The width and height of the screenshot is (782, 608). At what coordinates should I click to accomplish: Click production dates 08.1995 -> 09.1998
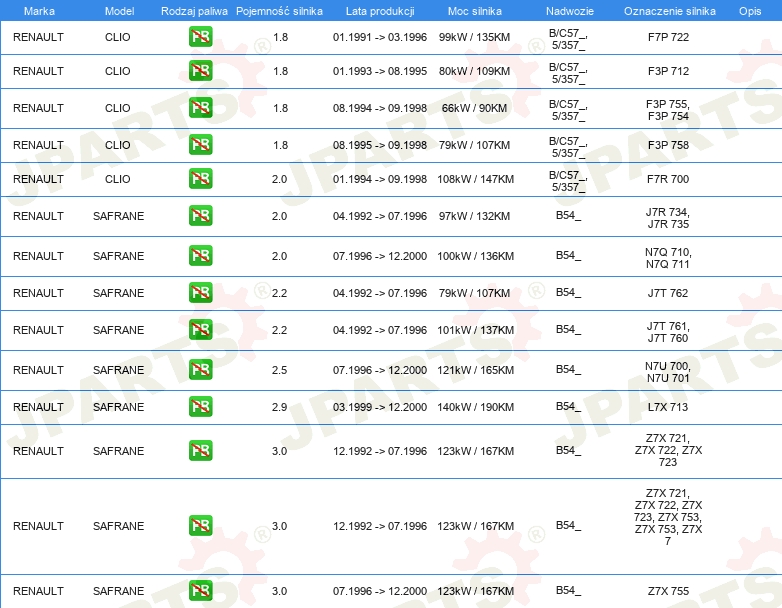[x=380, y=145]
